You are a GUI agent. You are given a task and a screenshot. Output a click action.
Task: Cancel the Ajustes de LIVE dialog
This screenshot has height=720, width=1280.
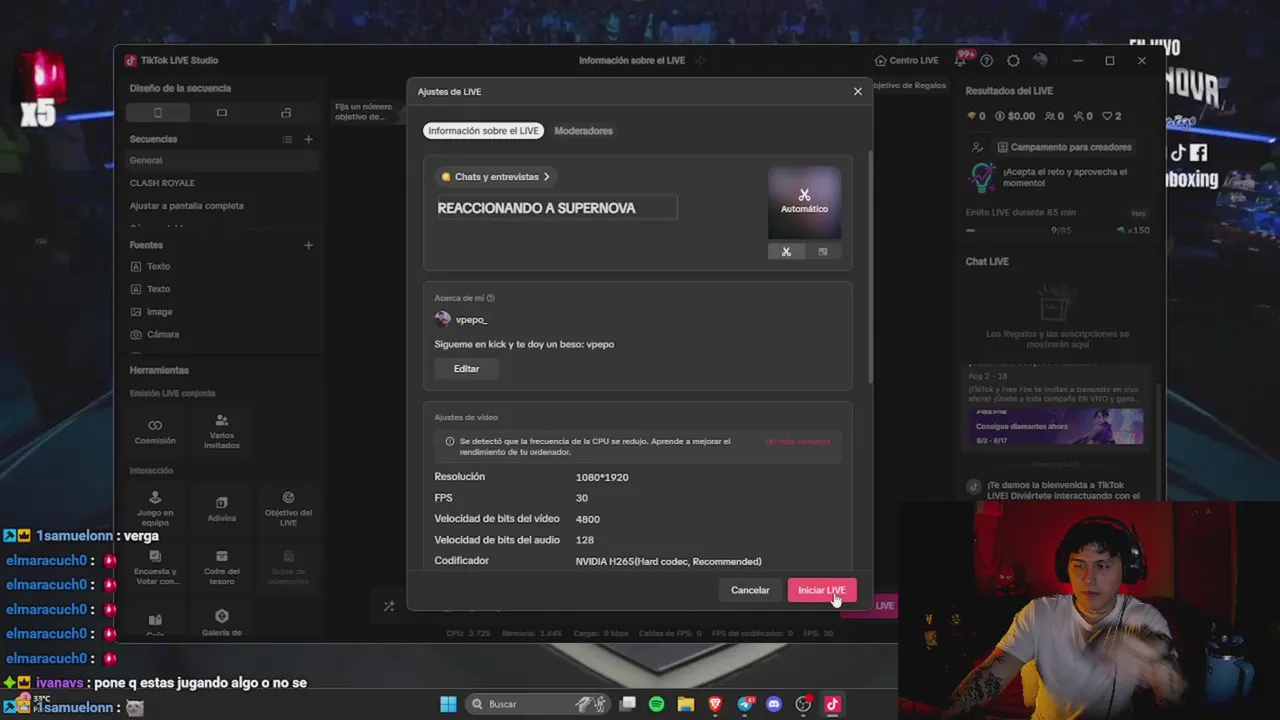(x=750, y=590)
